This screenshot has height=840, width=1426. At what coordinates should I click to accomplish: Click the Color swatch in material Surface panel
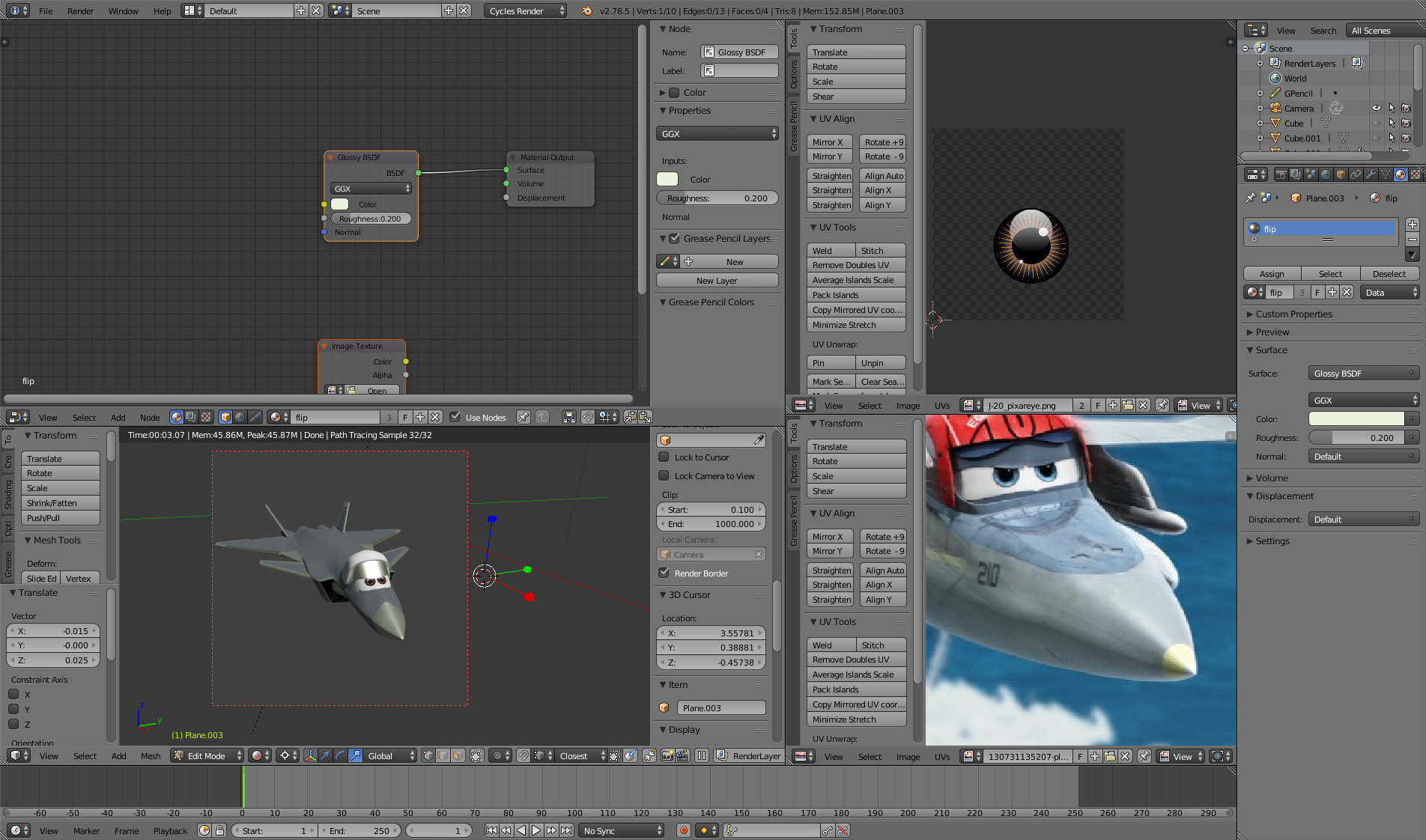click(1356, 419)
